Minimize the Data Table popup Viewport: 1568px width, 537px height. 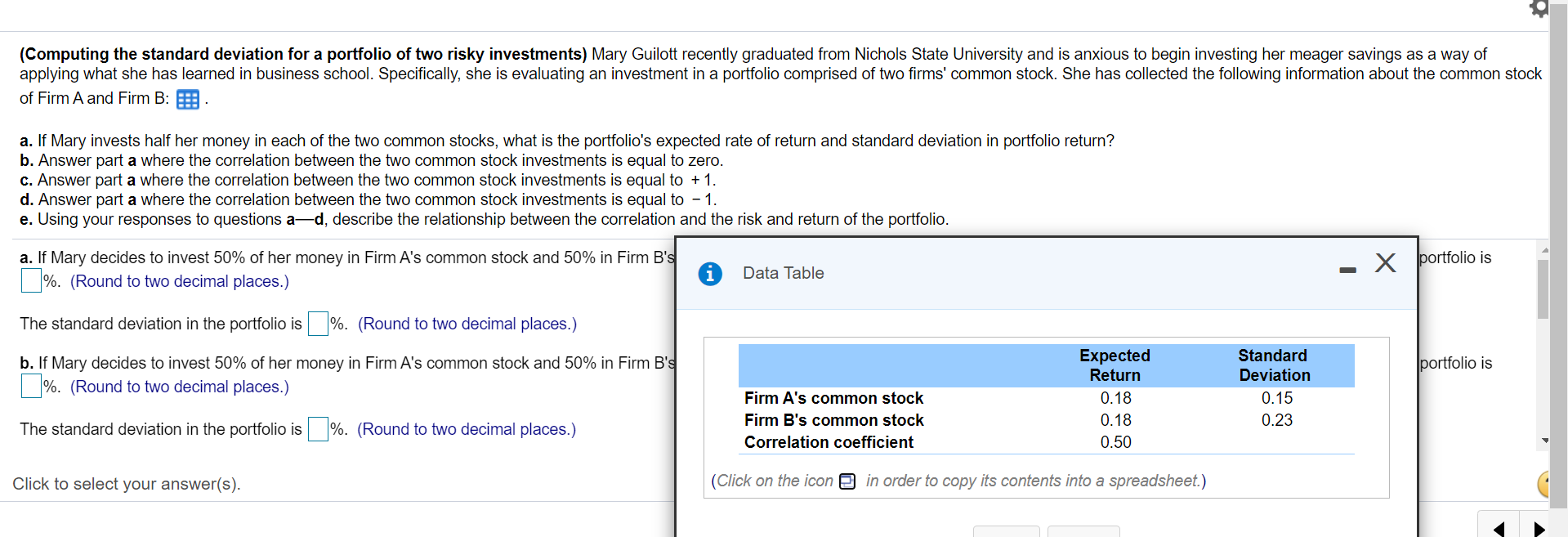tap(1347, 271)
